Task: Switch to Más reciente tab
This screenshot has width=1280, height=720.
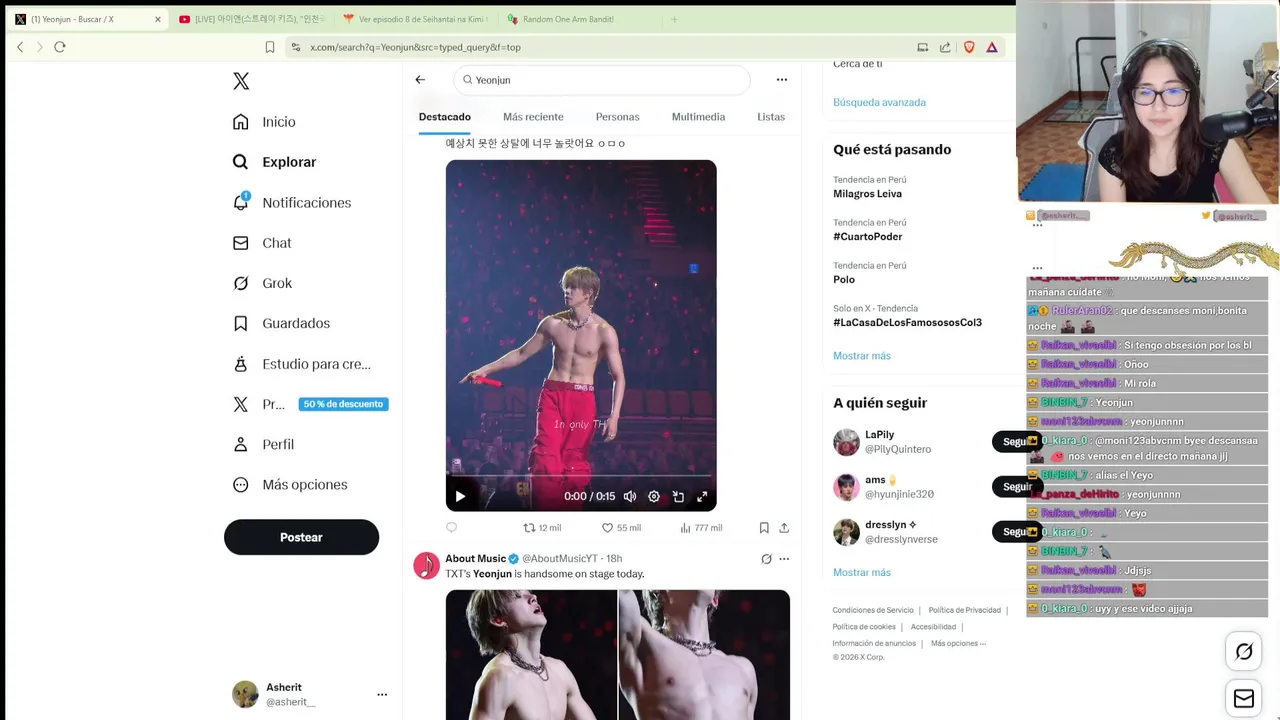Action: click(x=533, y=117)
